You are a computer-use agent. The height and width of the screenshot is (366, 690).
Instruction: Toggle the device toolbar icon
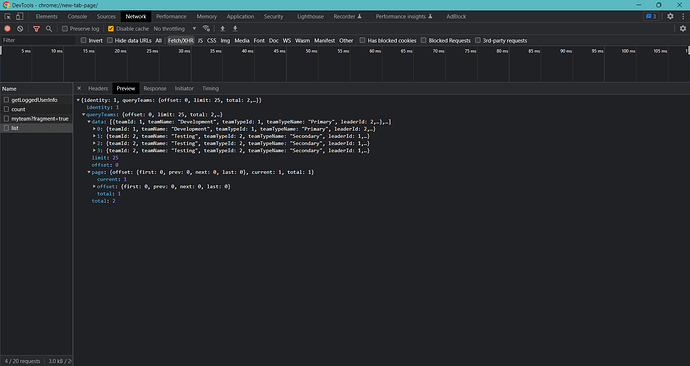[x=19, y=16]
